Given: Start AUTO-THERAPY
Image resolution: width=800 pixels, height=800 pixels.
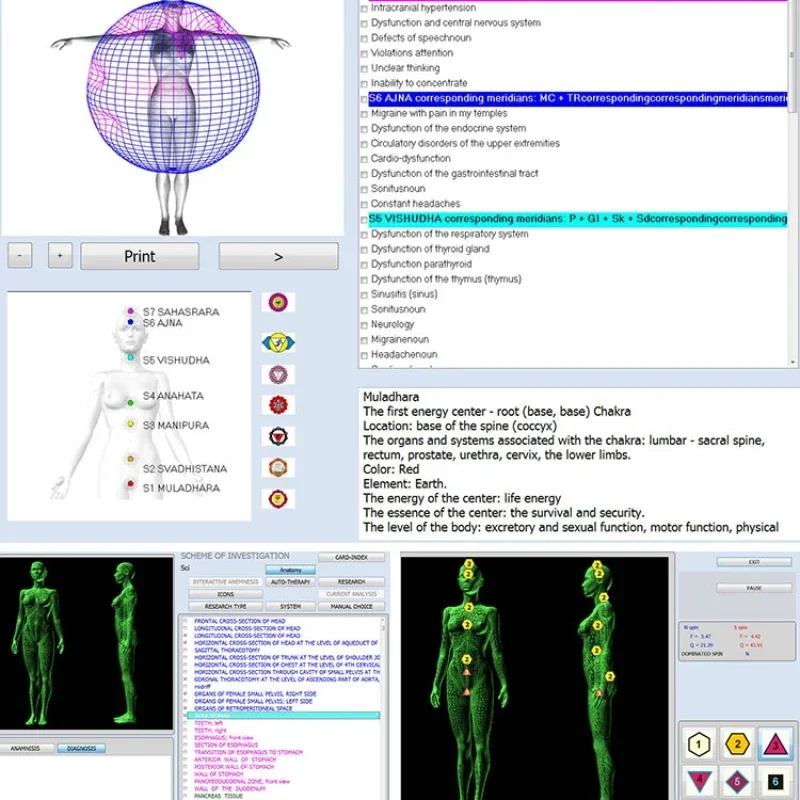Looking at the screenshot, I should click(290, 582).
